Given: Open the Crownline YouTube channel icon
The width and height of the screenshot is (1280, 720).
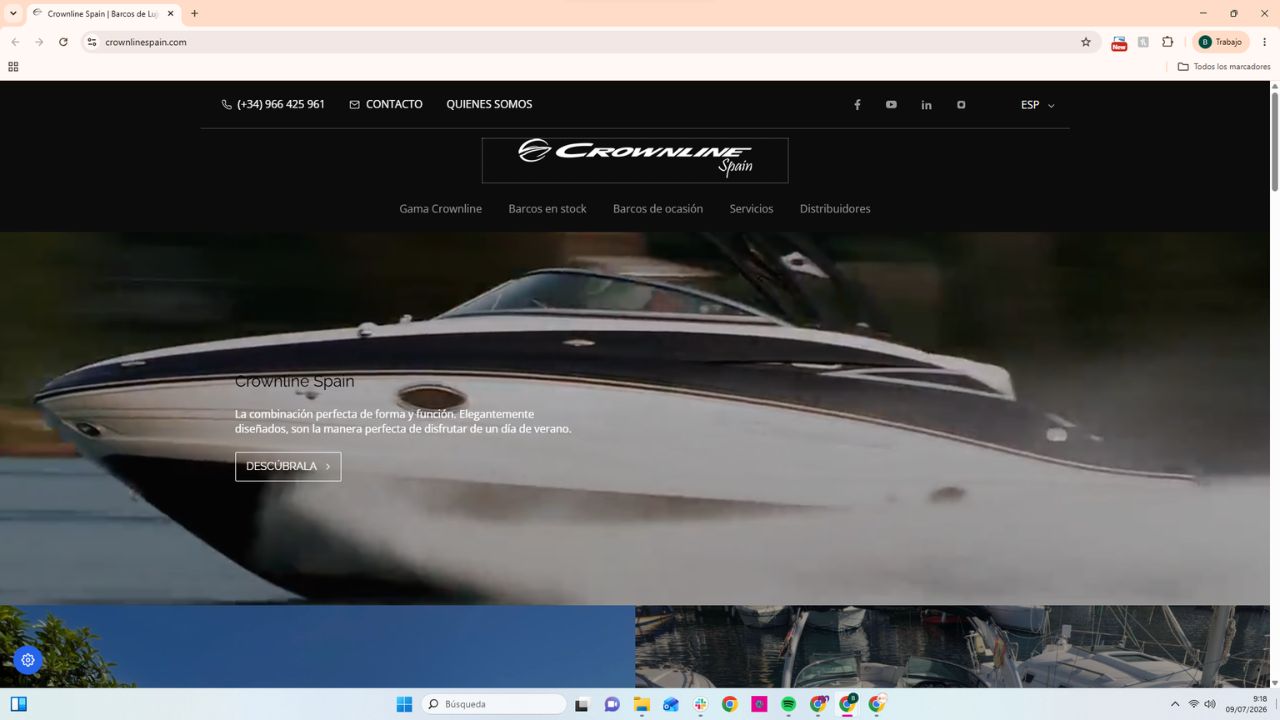Looking at the screenshot, I should (x=891, y=105).
